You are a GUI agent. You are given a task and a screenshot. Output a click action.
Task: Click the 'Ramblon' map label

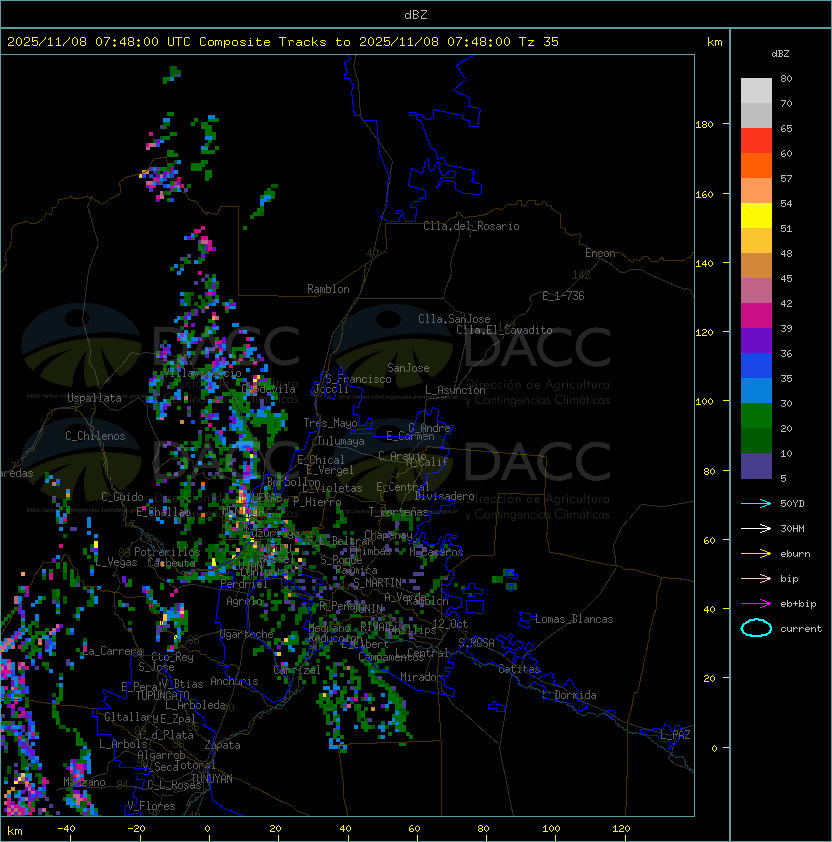(x=328, y=289)
